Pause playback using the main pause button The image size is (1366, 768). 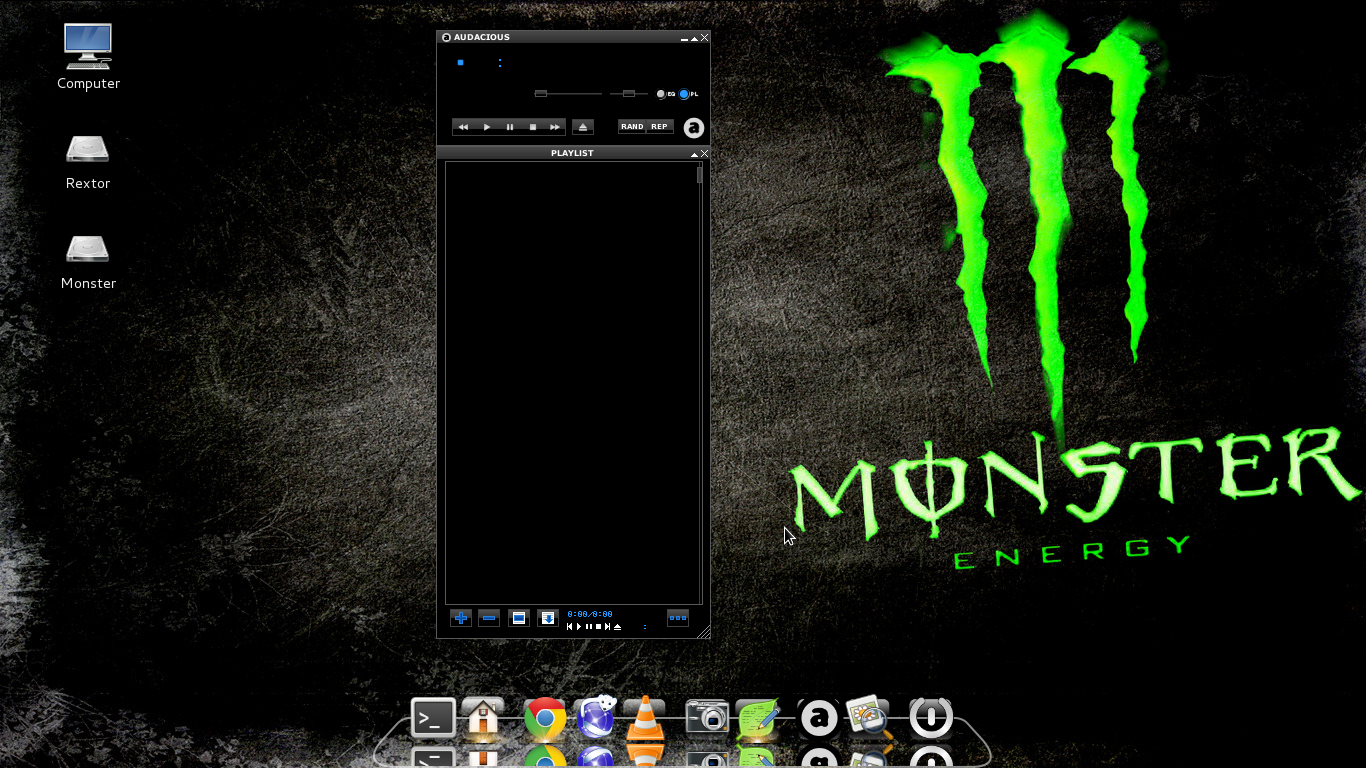pos(510,127)
